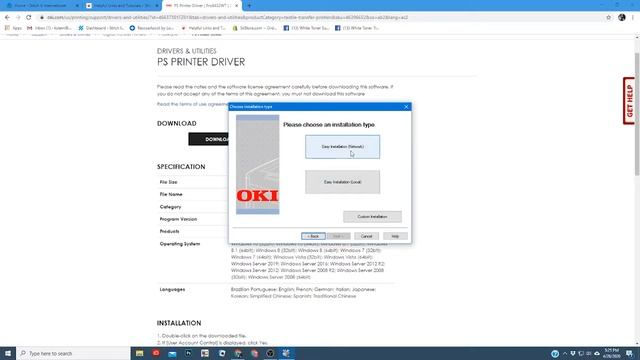Cancel the OKI driver installation
640x360 pixels.
point(366,236)
